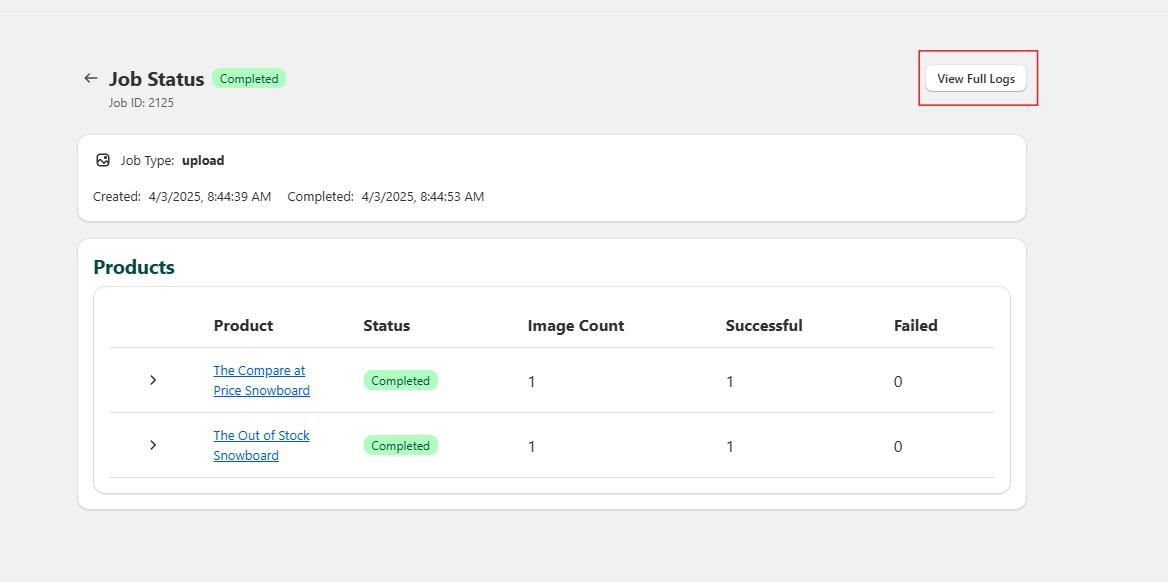This screenshot has width=1168, height=582.
Task: Click the Failed count for Out of Stock Snowboard
Action: tap(898, 446)
